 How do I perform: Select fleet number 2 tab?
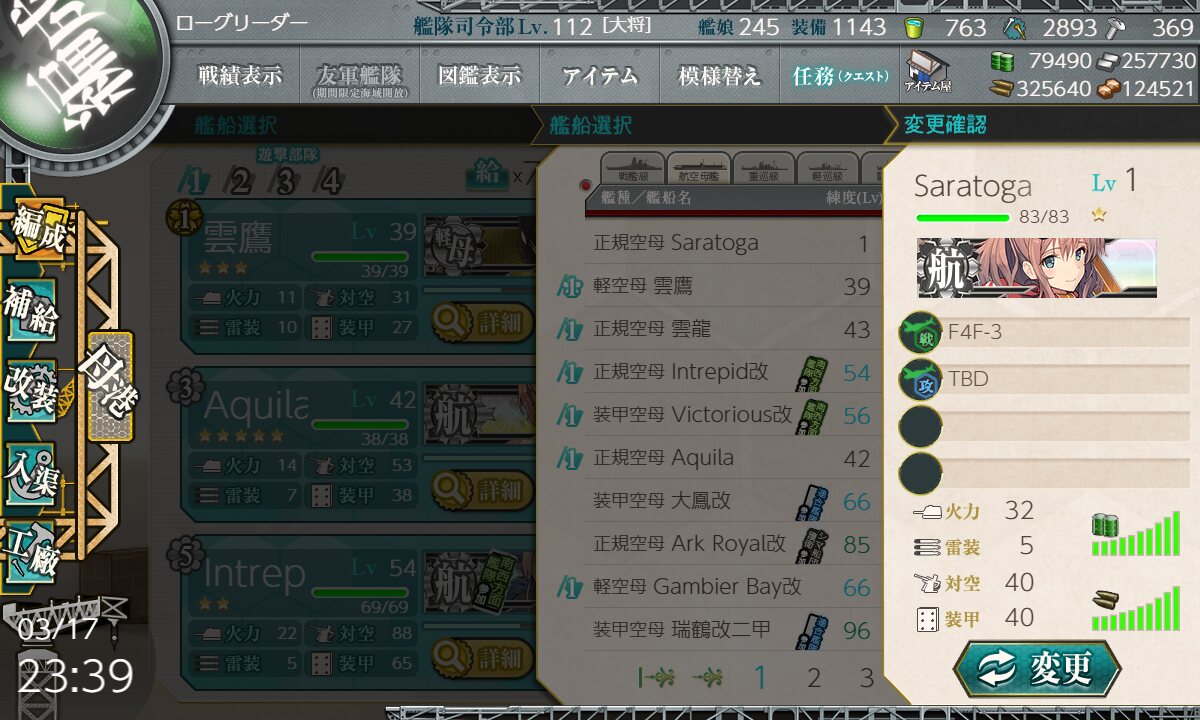(240, 181)
